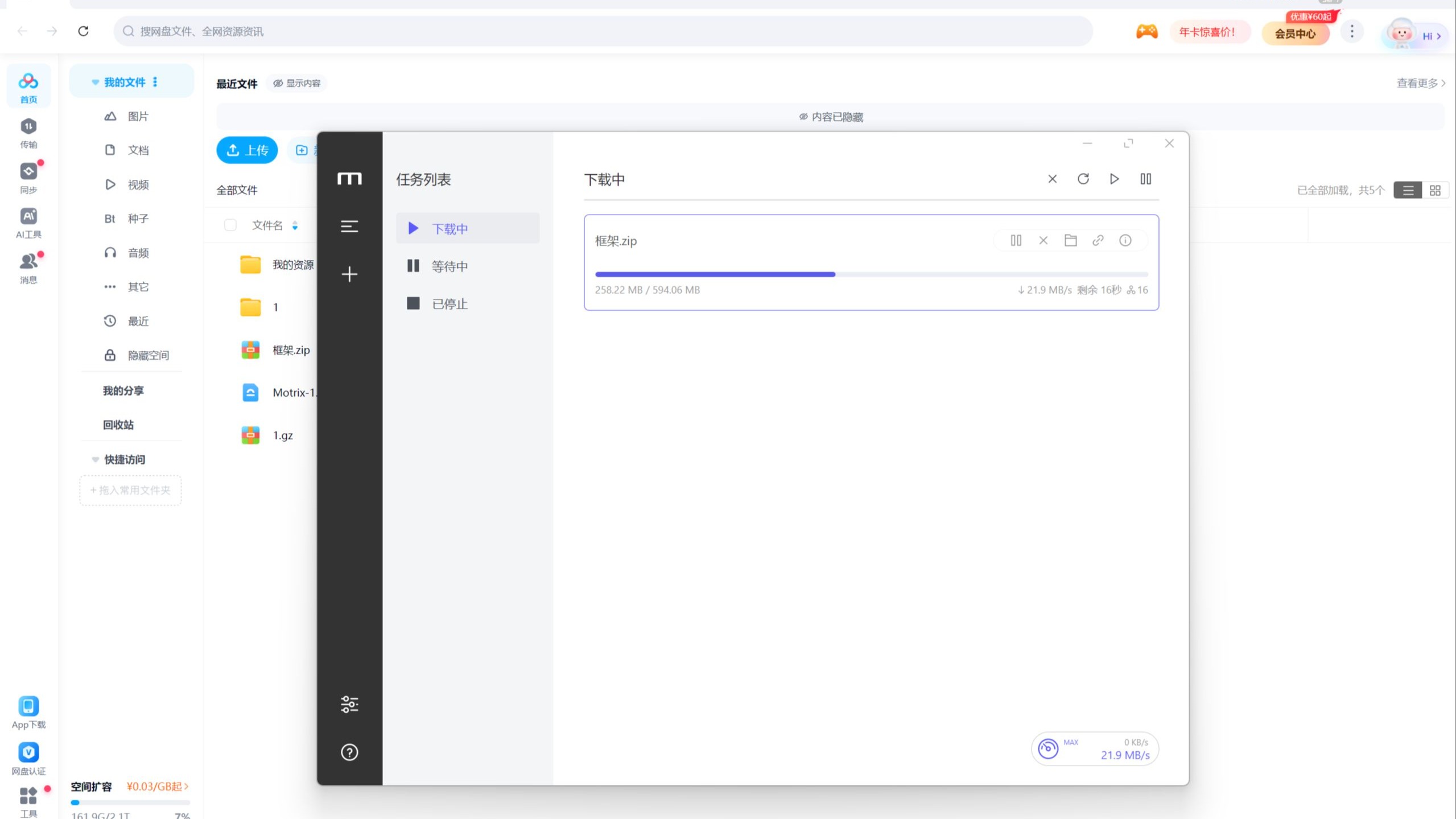The height and width of the screenshot is (819, 1456).
Task: Collapse the 快捷访问 section
Action: click(x=95, y=459)
